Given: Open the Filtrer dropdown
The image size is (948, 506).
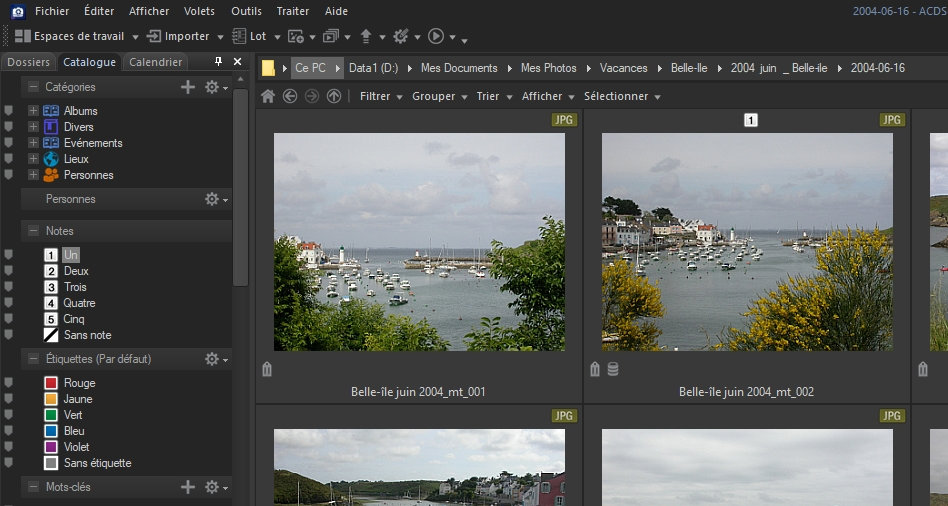Looking at the screenshot, I should pos(380,96).
